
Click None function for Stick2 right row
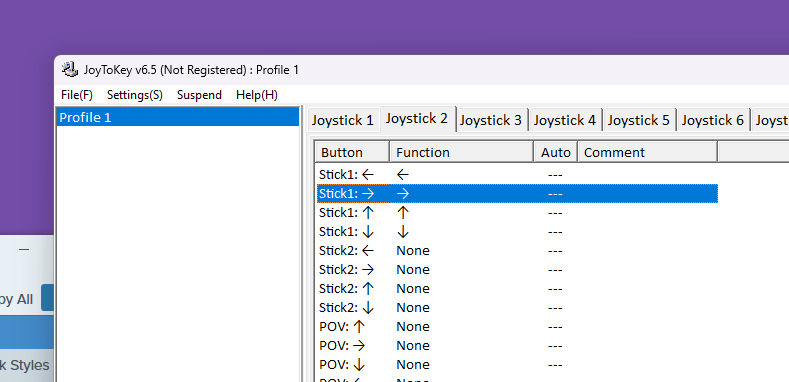413,270
